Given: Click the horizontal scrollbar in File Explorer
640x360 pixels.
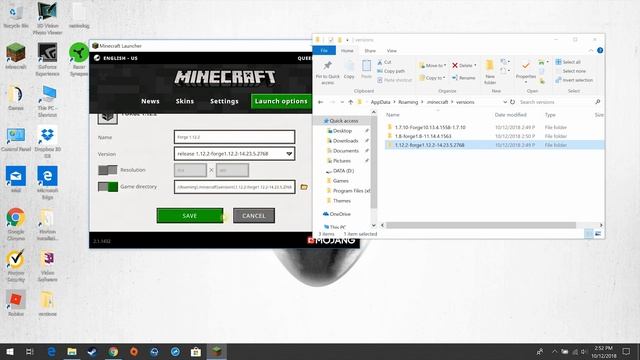Looking at the screenshot, I should coord(481,225).
